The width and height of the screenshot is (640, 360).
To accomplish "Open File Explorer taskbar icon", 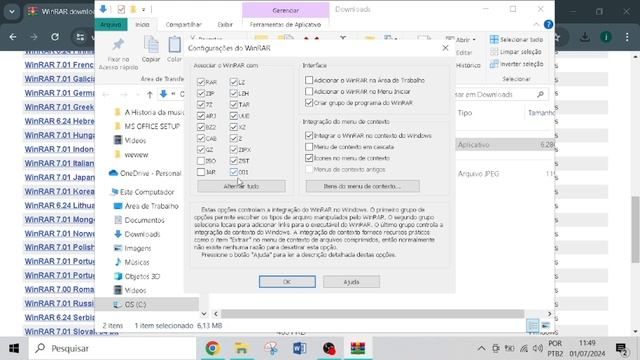I will tap(242, 348).
